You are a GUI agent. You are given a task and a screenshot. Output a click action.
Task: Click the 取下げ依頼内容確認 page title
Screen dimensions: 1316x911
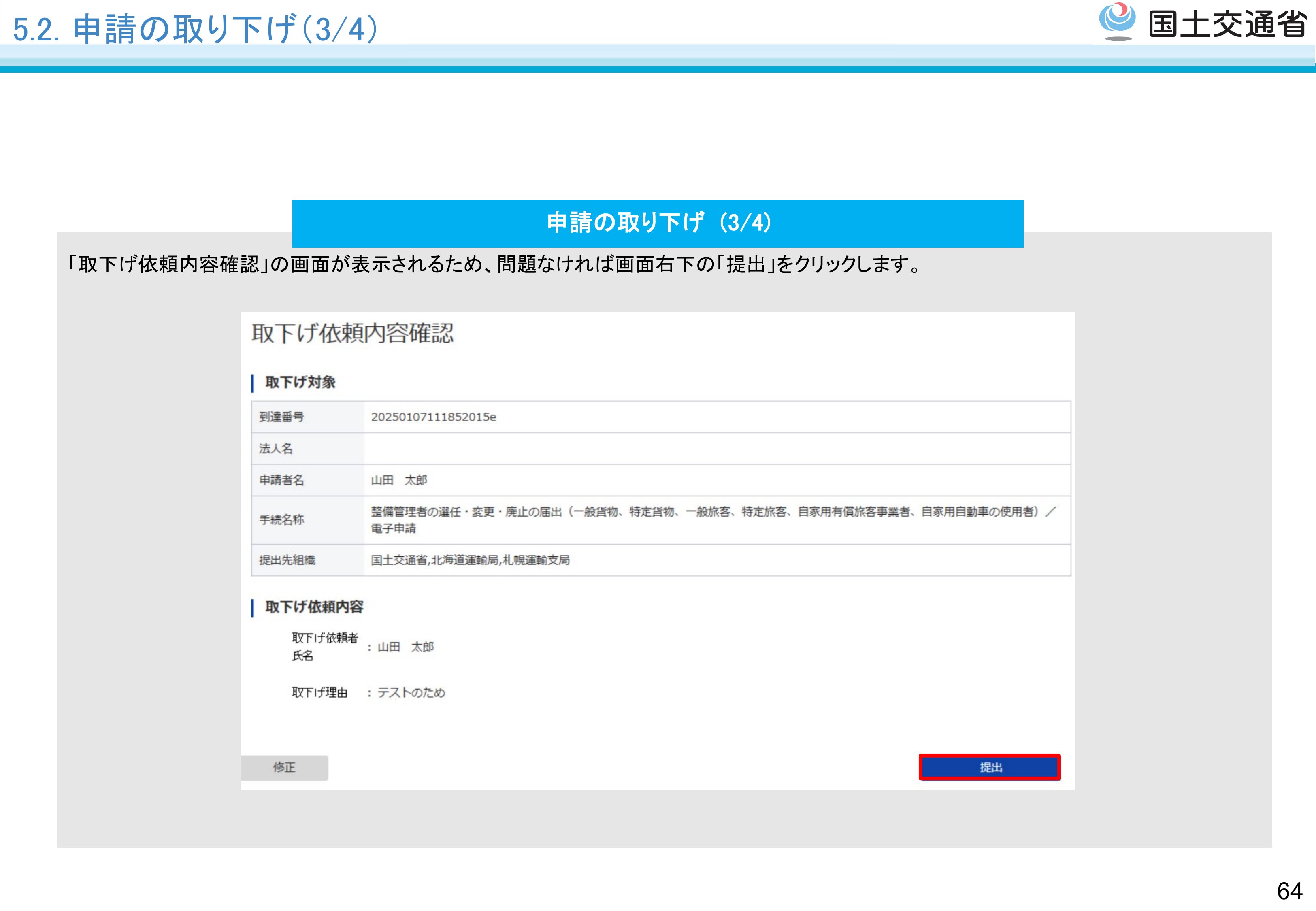[353, 333]
